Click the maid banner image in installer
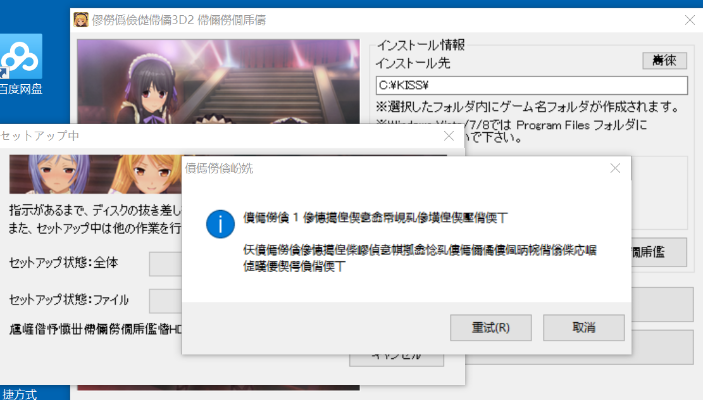The image size is (703, 400). [x=218, y=82]
